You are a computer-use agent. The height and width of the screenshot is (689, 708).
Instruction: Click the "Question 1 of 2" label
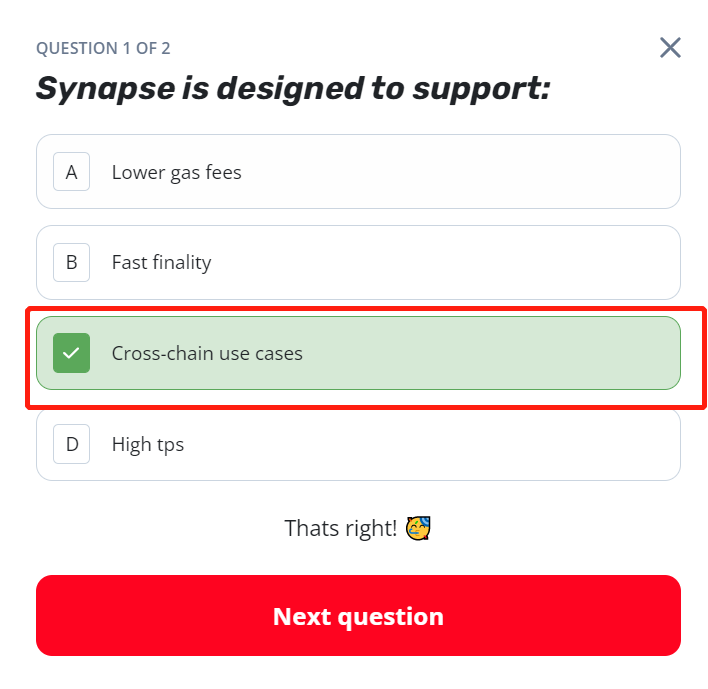tap(96, 48)
